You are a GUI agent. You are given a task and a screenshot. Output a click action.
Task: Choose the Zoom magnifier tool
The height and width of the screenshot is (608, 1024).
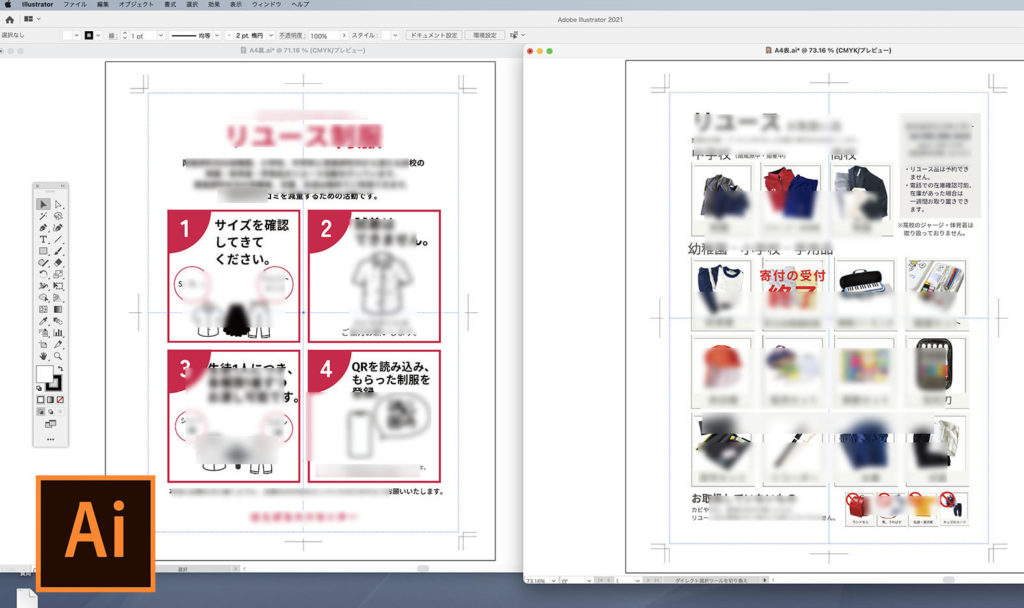59,355
